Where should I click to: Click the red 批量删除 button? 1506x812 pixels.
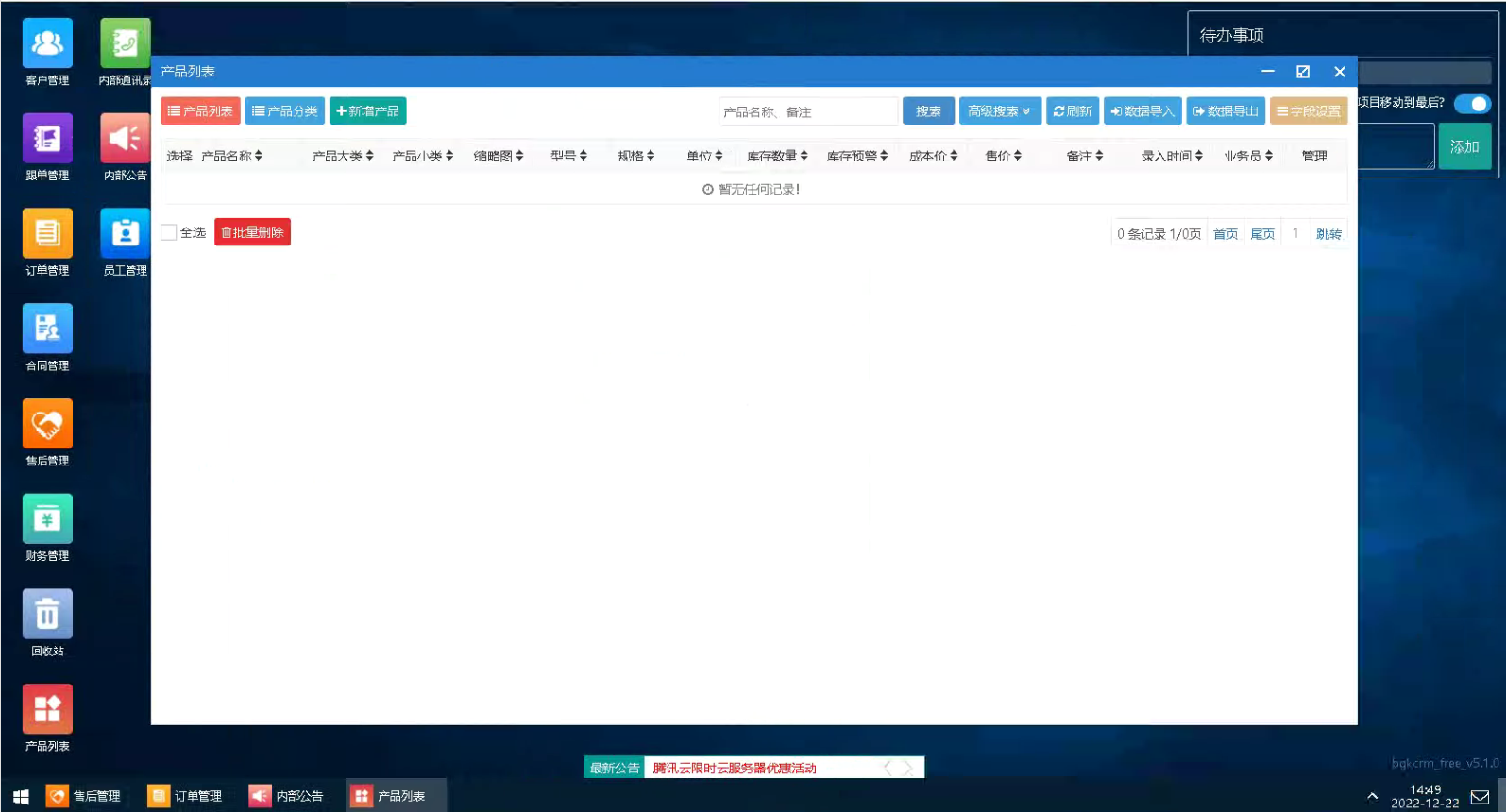coord(252,232)
